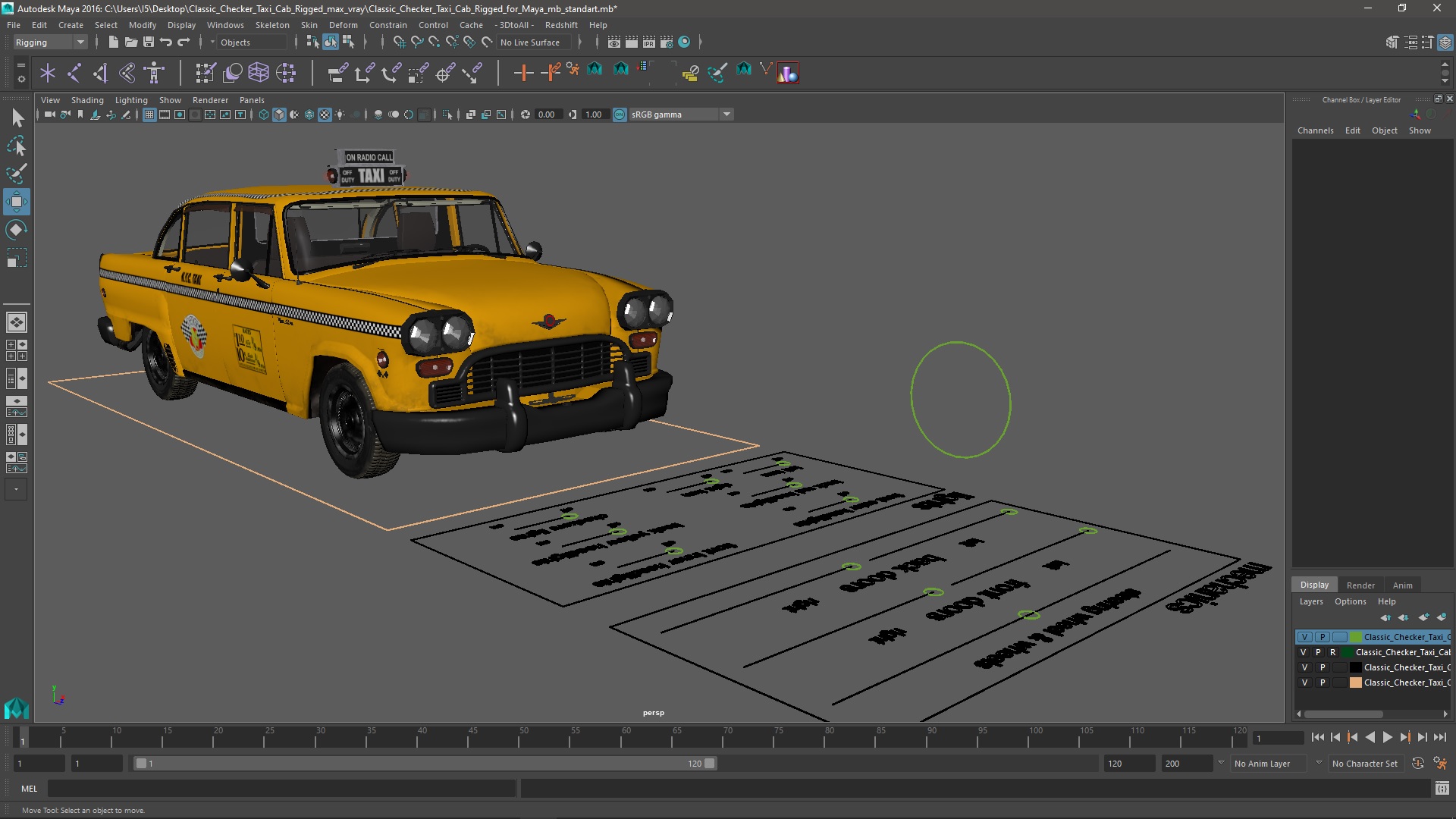
Task: Toggle visibility V of peach-swatch layer
Action: click(x=1304, y=682)
